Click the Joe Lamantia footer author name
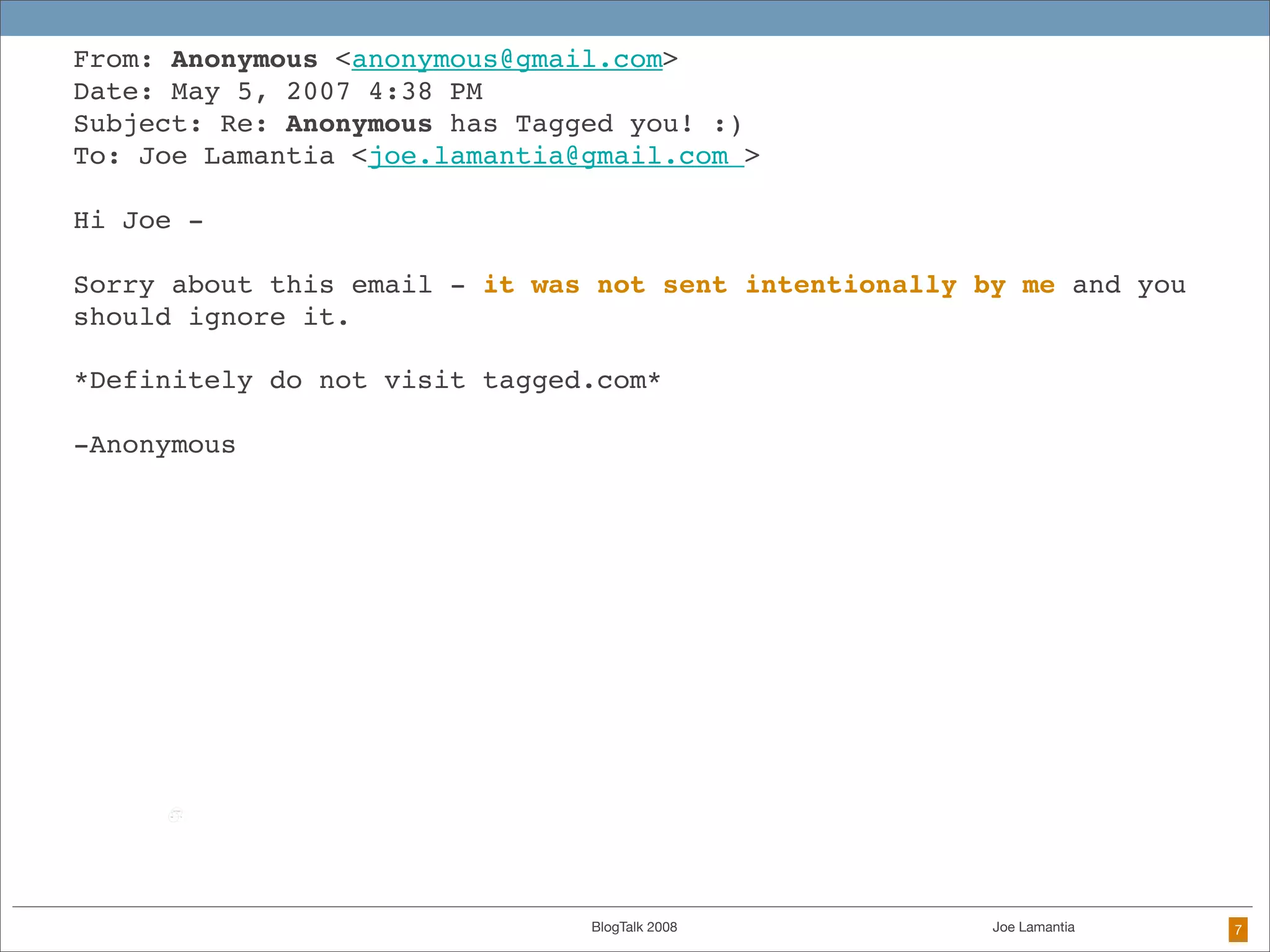 tap(1033, 927)
